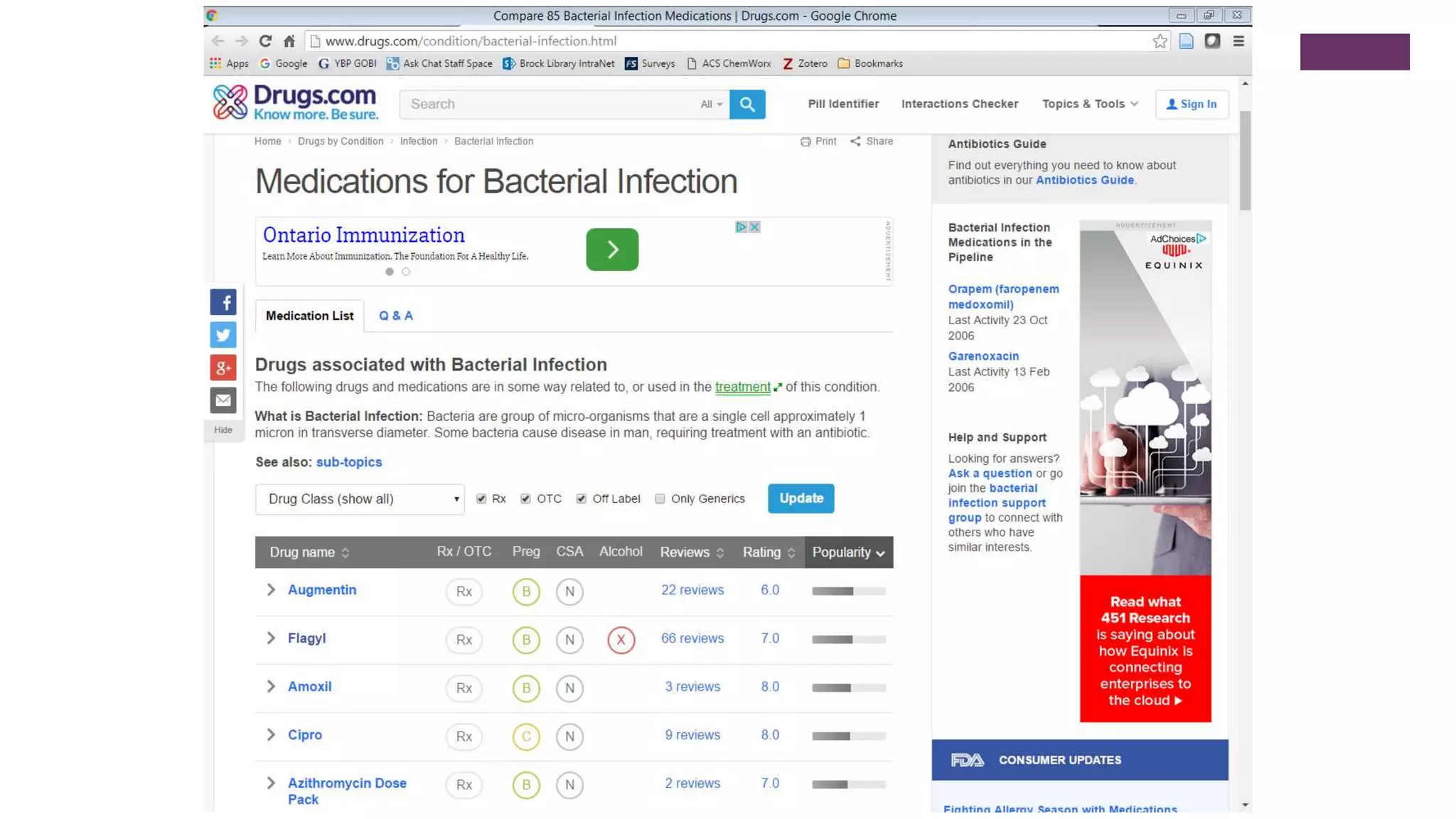Enable Only Generics checkbox
This screenshot has height=819, width=1456.
[x=660, y=499]
